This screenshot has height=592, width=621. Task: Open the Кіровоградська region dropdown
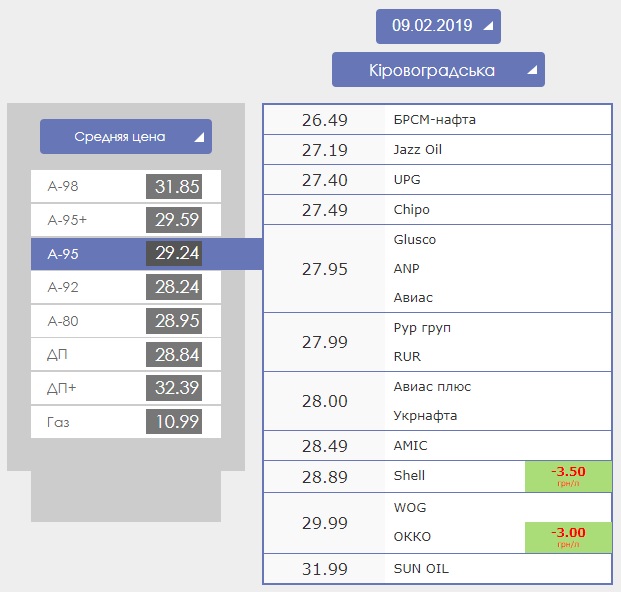[x=438, y=70]
